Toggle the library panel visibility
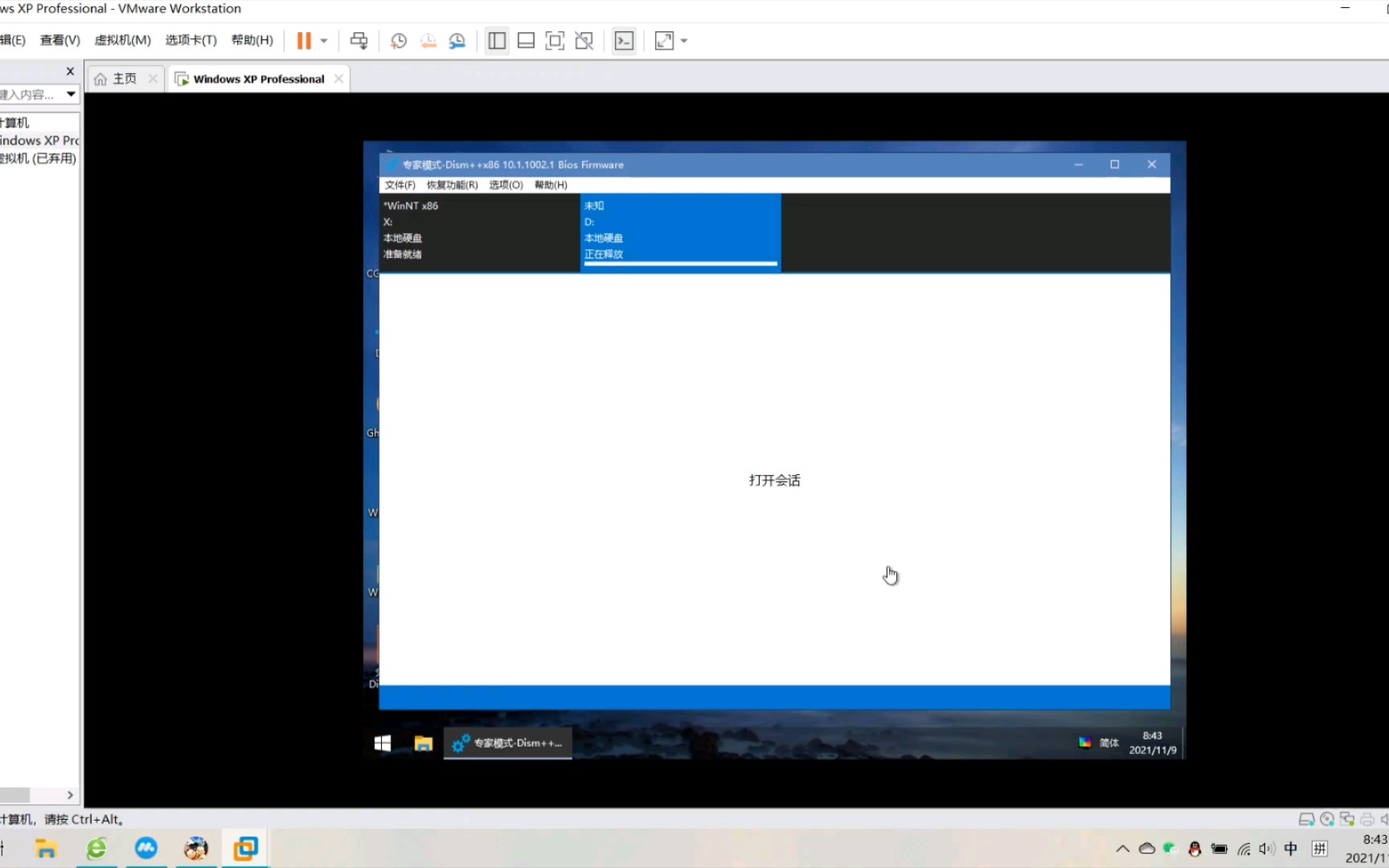This screenshot has width=1389, height=868. (496, 40)
